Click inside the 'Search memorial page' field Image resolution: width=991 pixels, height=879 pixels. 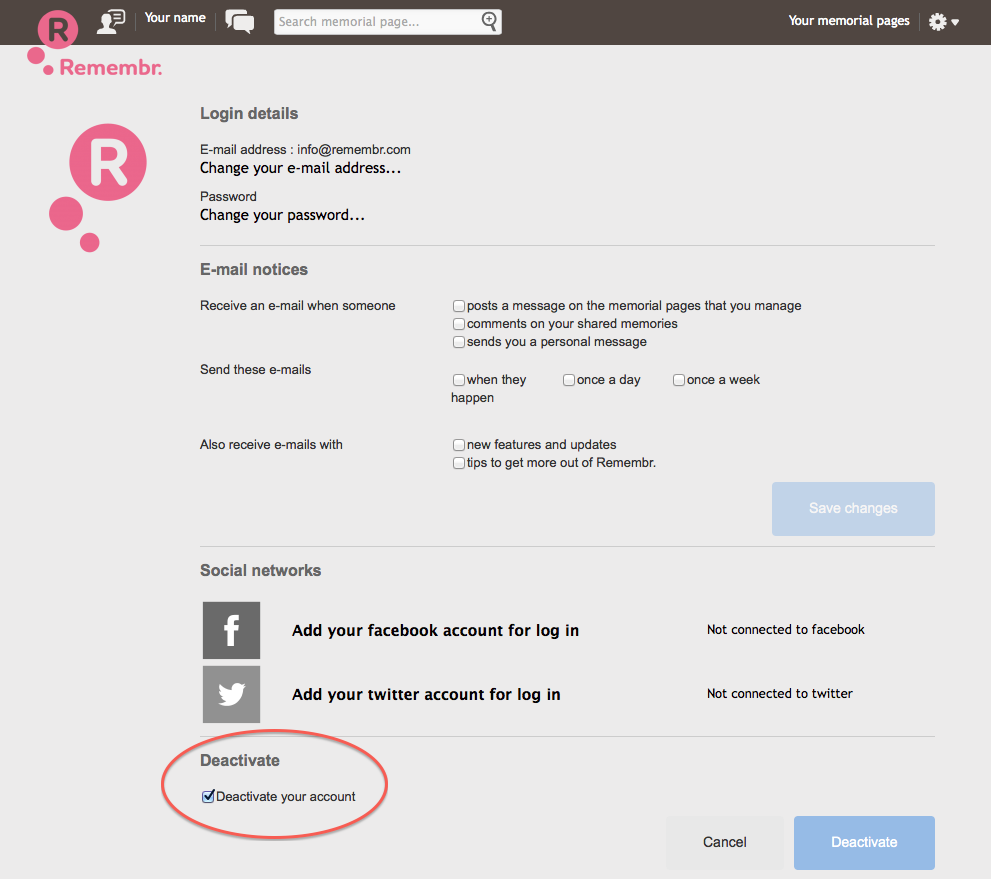(375, 21)
